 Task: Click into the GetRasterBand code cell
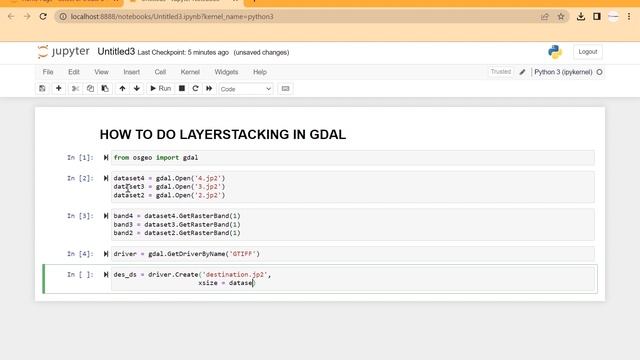click(353, 224)
